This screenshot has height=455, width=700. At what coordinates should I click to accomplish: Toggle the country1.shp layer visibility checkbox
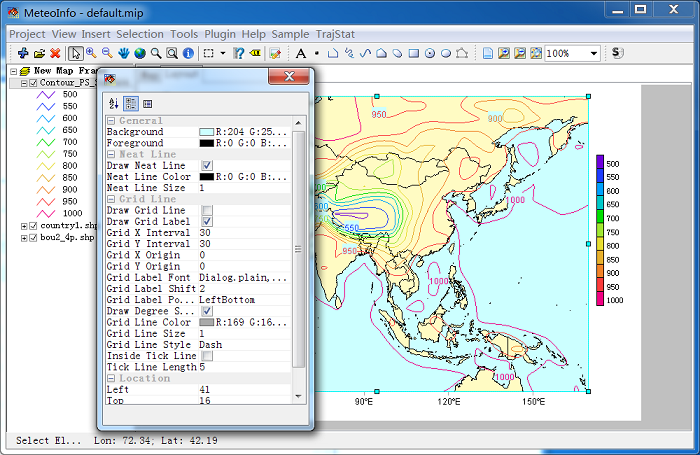[33, 227]
